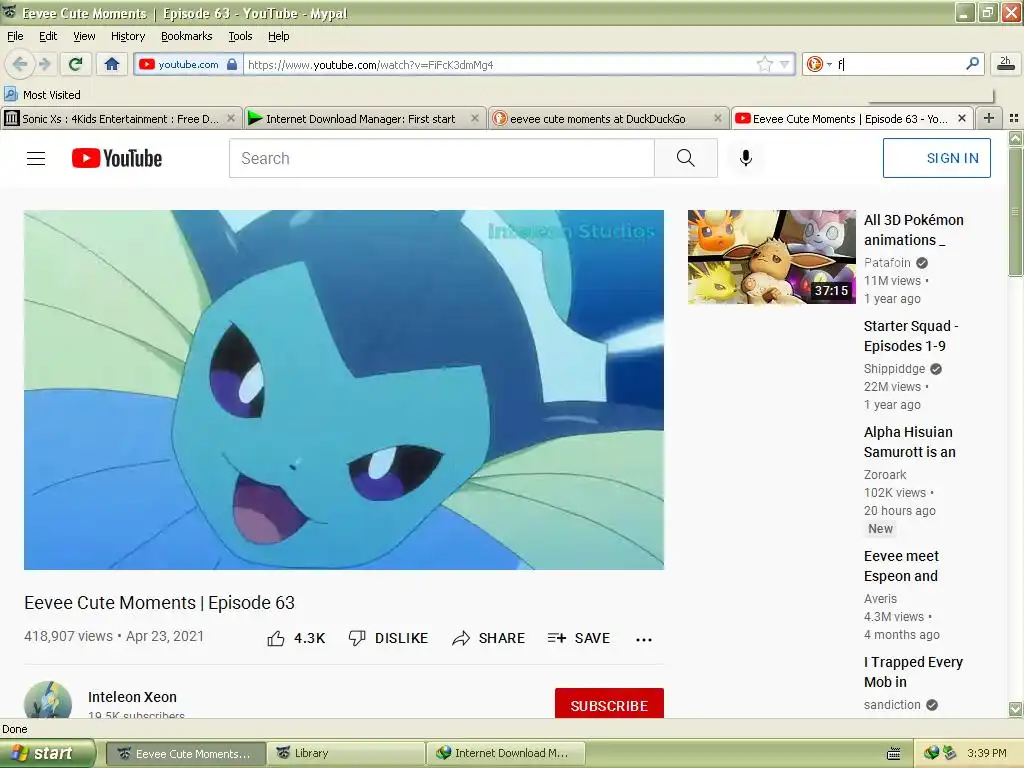Open a new tab with plus button

pos(989,118)
